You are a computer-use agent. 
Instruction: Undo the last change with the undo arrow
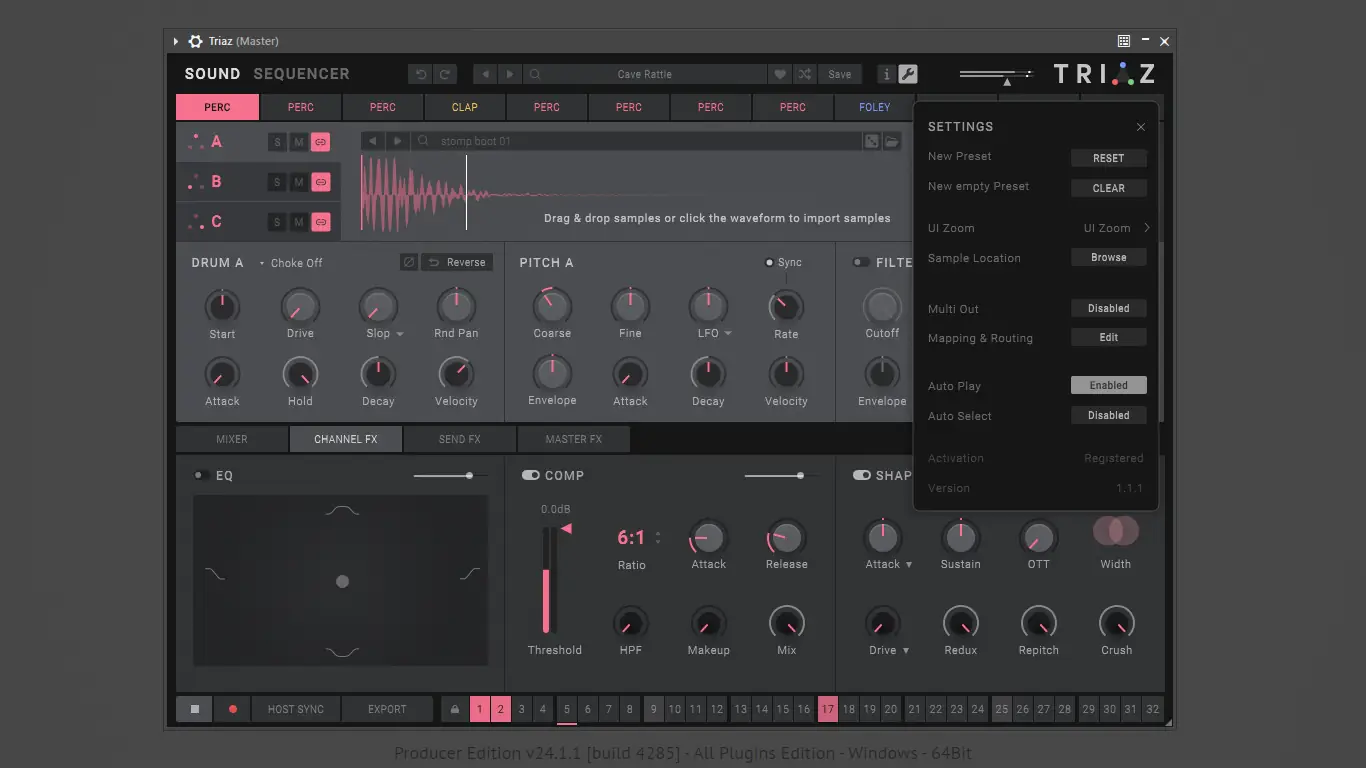tap(421, 74)
